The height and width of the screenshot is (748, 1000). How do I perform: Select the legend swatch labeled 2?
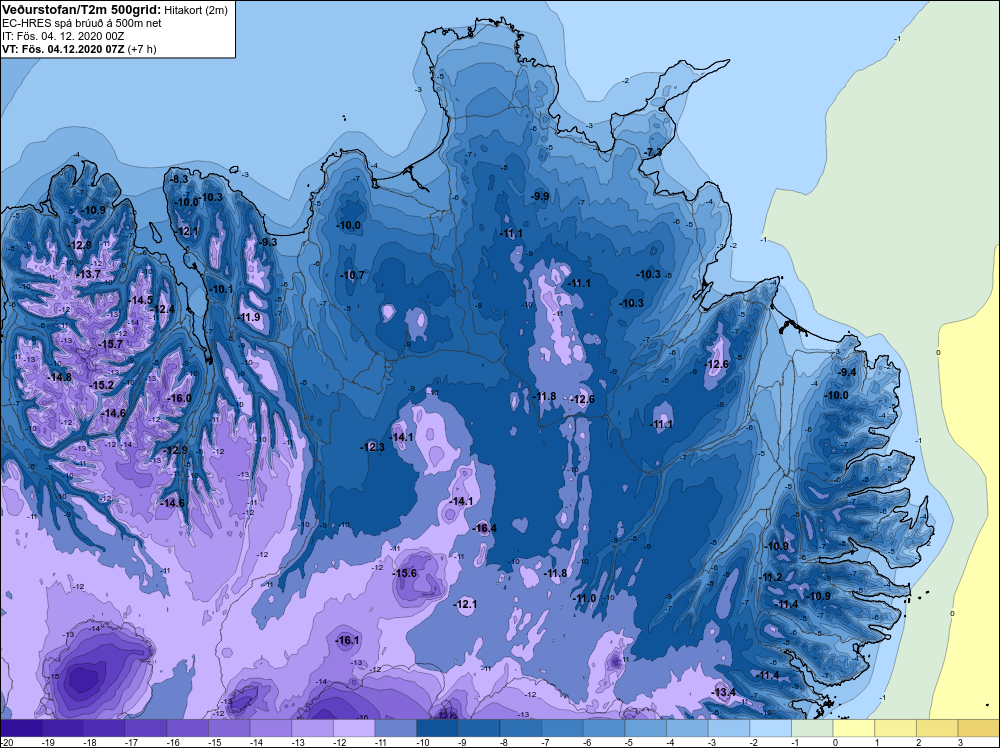tap(938, 728)
